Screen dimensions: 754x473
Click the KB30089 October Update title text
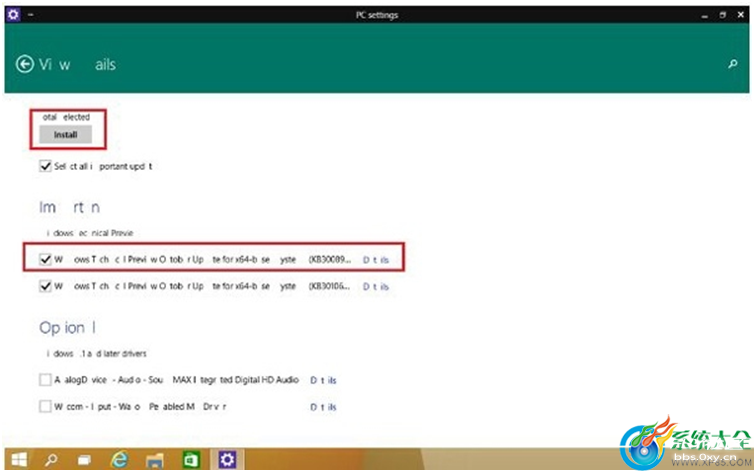tap(202, 260)
